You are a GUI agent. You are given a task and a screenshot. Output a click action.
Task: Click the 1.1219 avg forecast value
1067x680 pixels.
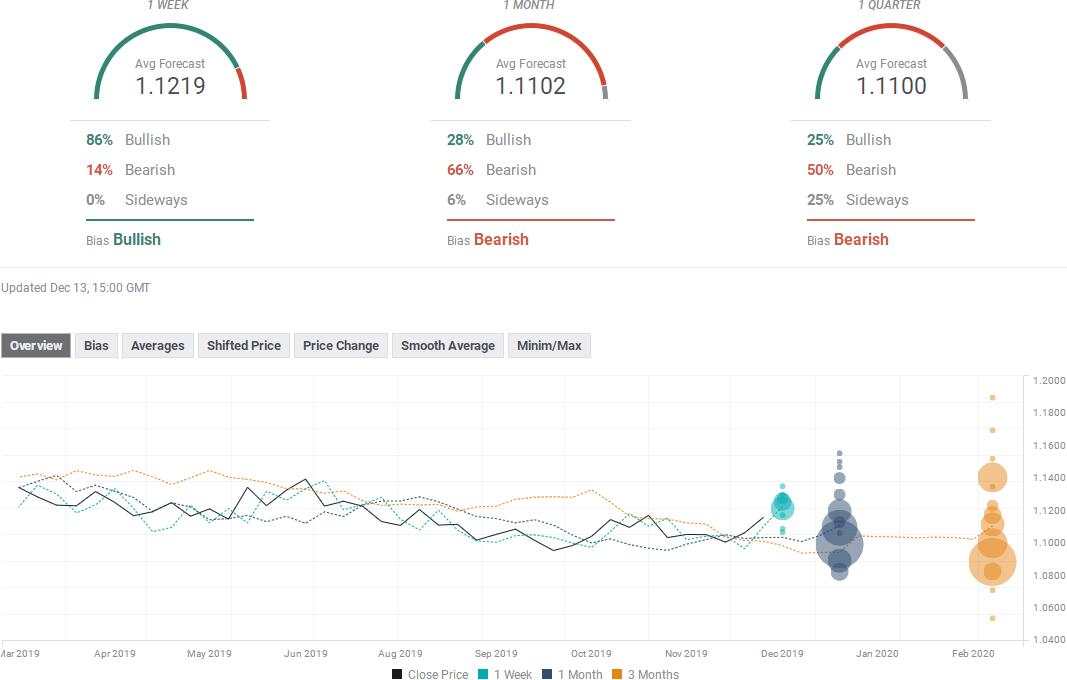click(x=170, y=86)
